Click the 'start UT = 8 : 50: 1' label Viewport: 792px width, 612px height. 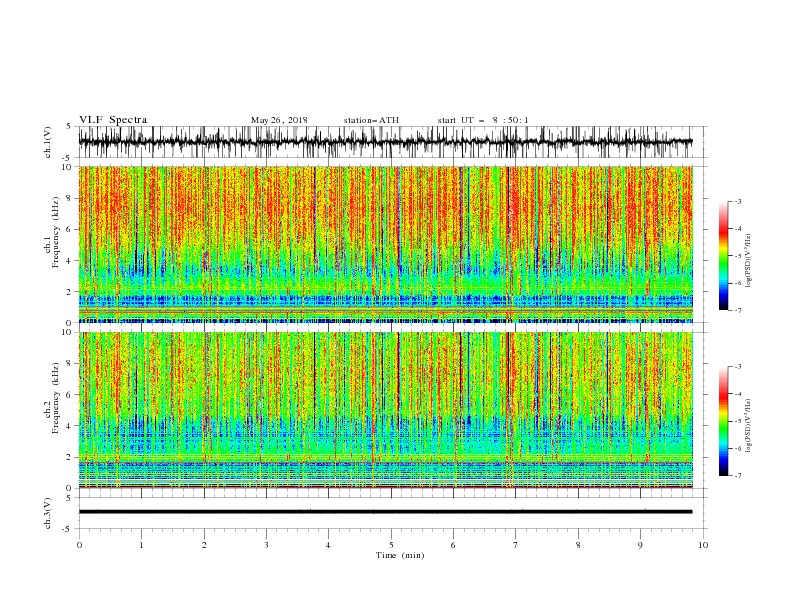483,120
